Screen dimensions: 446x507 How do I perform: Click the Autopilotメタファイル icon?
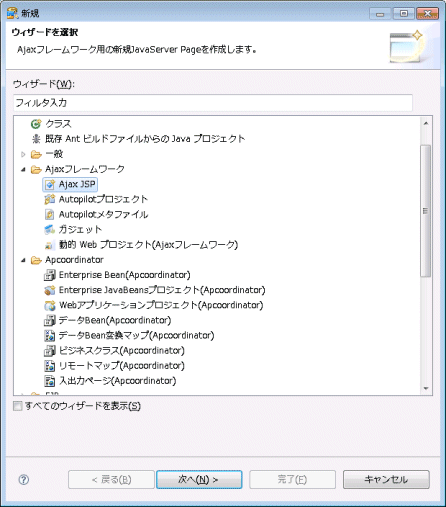coord(50,215)
